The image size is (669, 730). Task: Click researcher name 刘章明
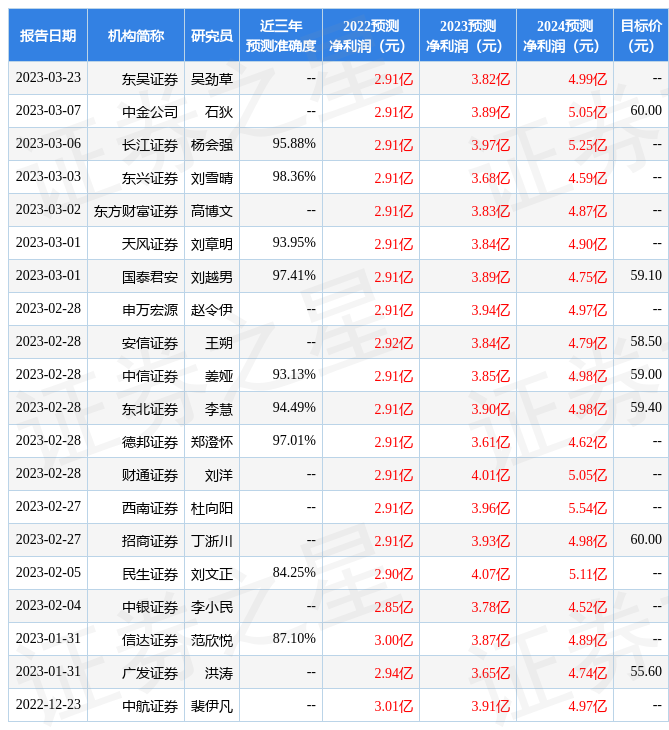point(212,244)
